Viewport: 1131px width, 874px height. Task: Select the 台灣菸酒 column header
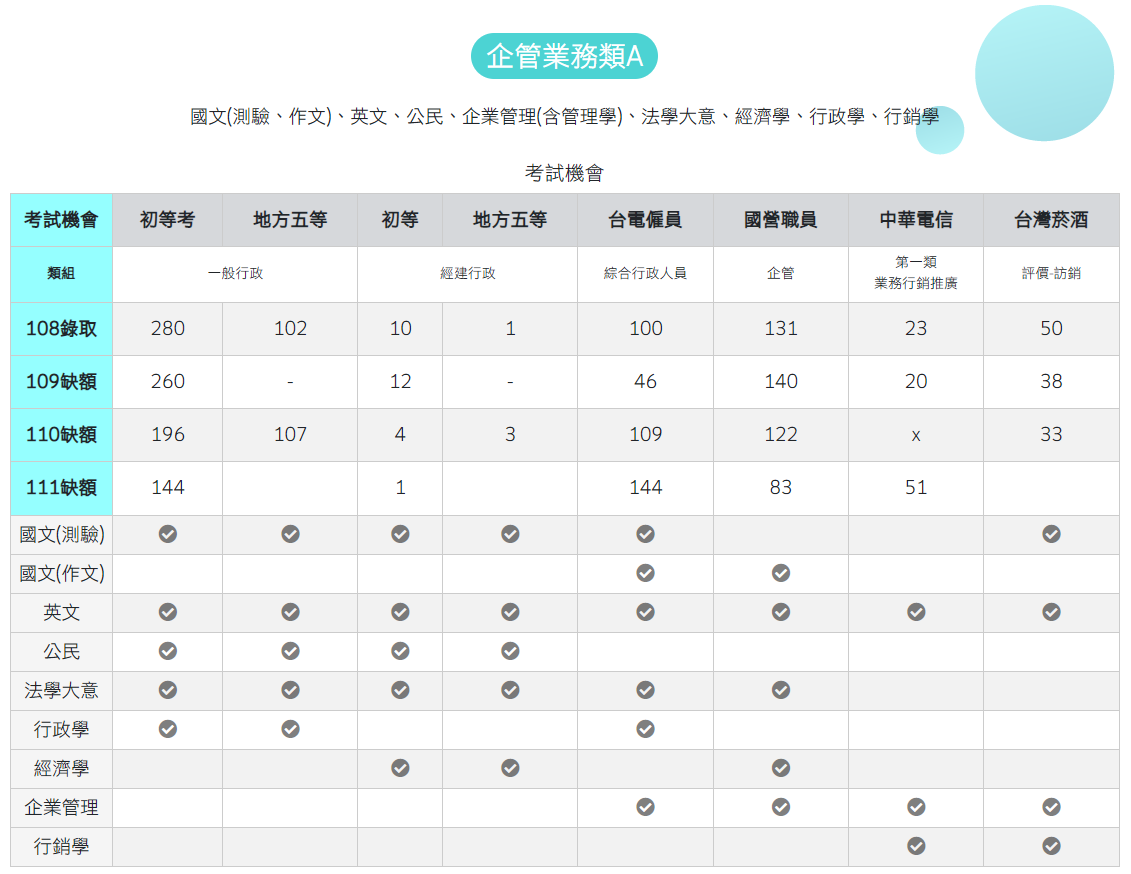(1052, 220)
